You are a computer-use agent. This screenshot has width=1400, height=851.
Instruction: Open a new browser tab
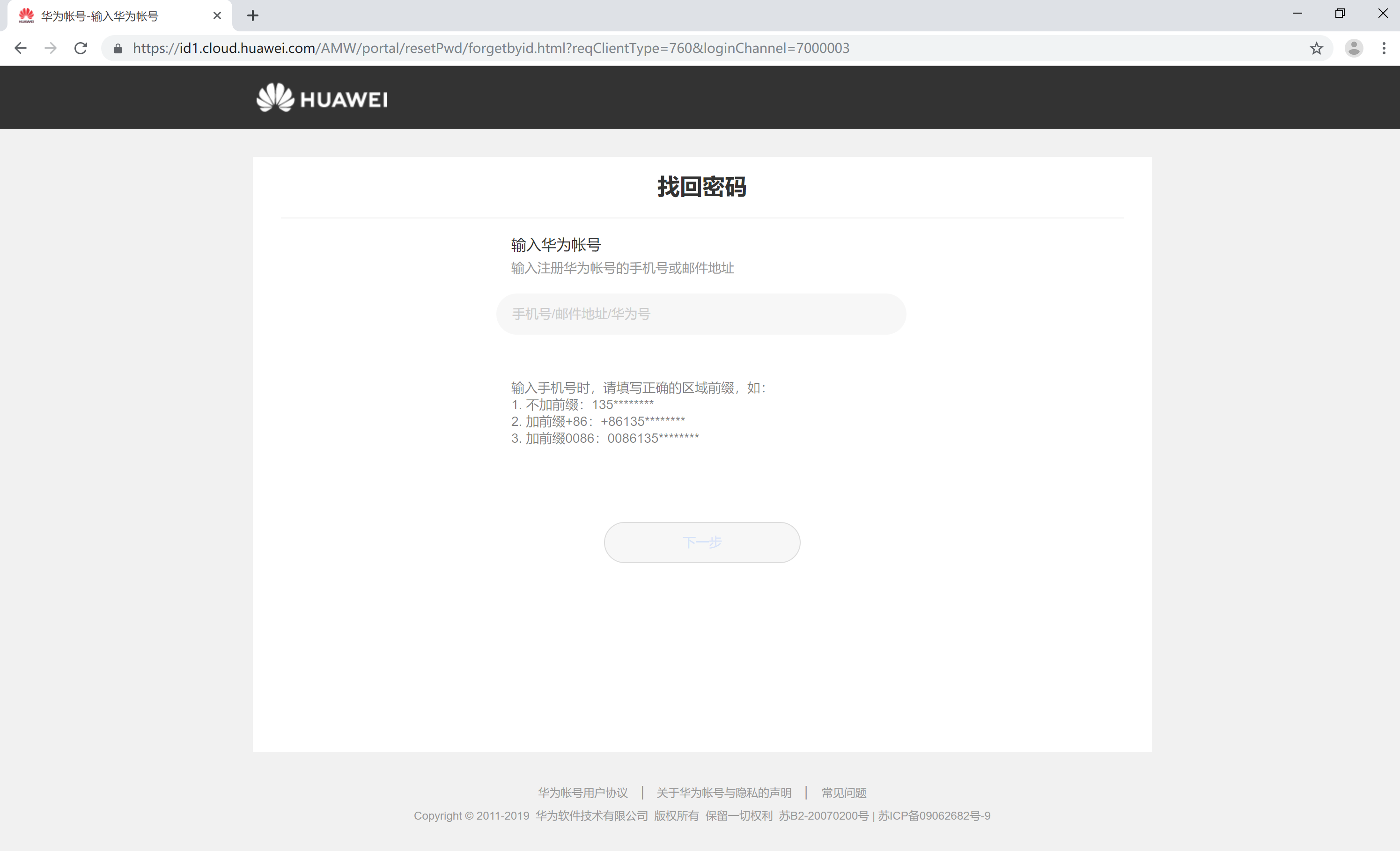click(x=253, y=15)
